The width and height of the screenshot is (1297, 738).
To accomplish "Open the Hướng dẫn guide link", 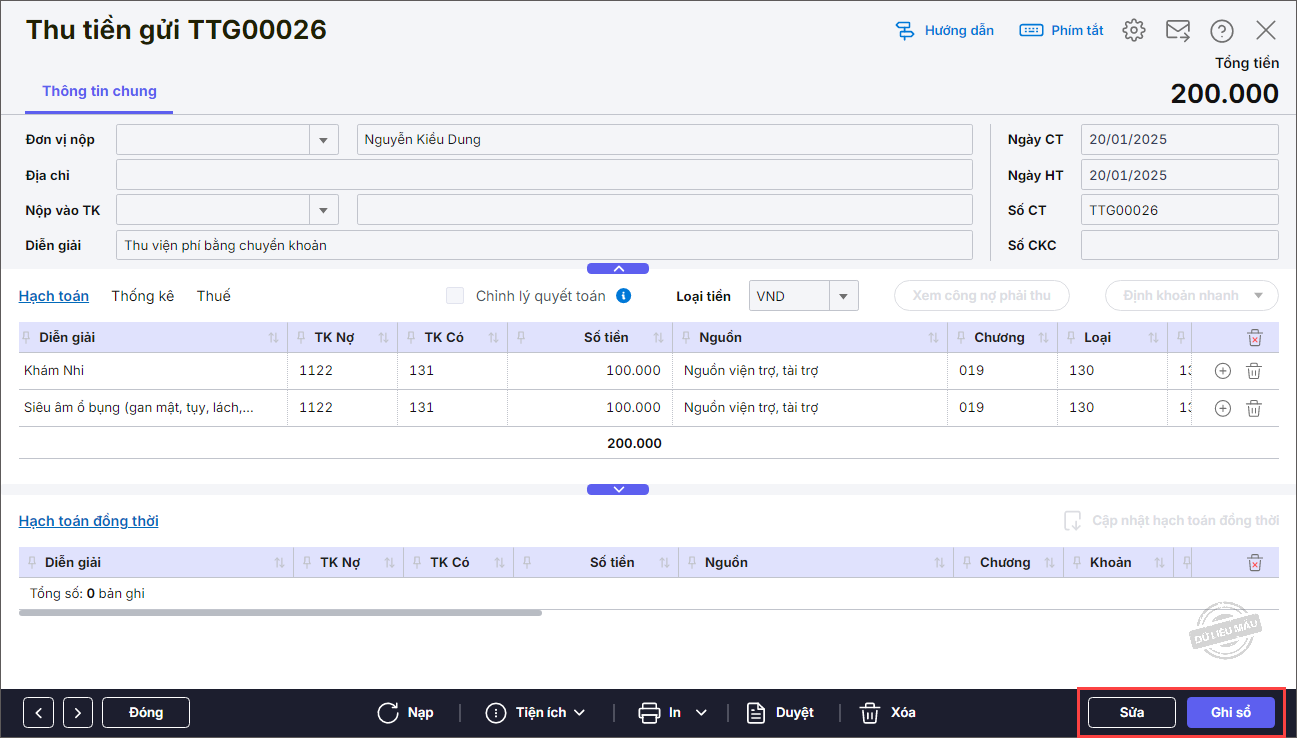I will [945, 30].
